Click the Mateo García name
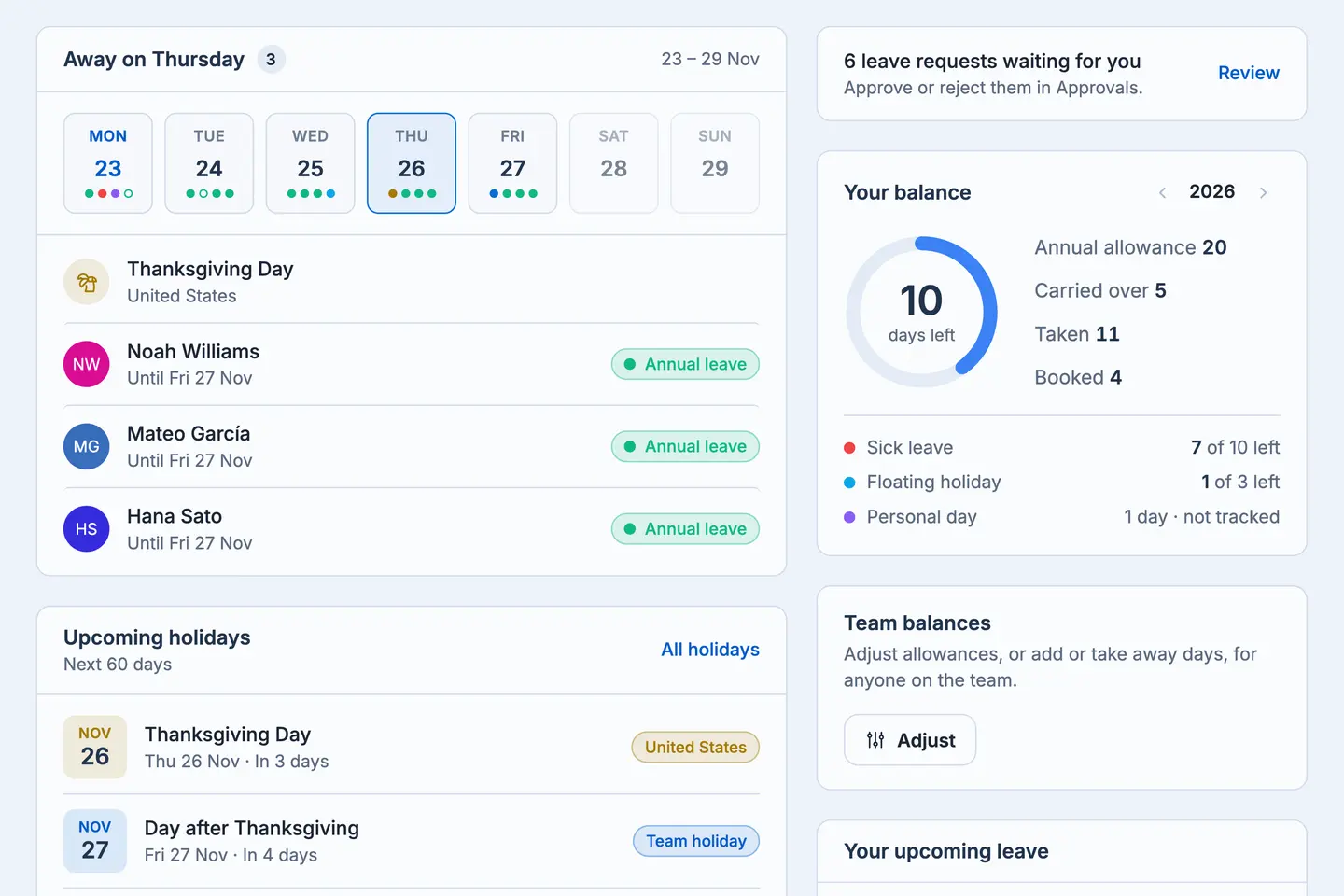The height and width of the screenshot is (896, 1344). [189, 434]
